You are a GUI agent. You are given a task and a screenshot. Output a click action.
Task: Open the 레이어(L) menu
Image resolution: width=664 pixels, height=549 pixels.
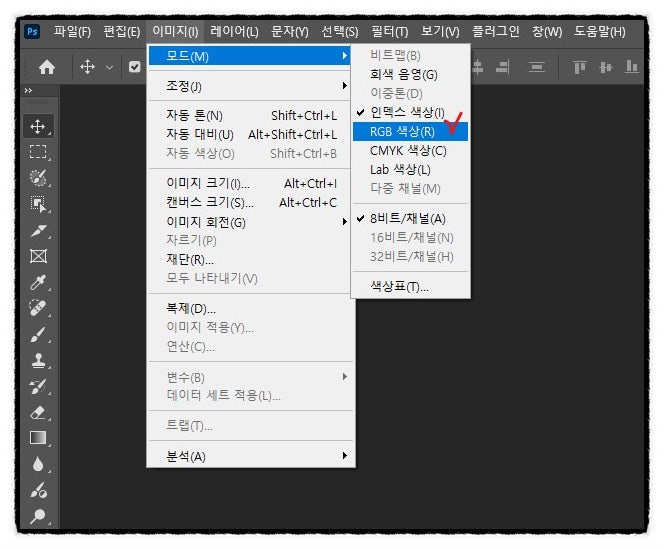[234, 32]
